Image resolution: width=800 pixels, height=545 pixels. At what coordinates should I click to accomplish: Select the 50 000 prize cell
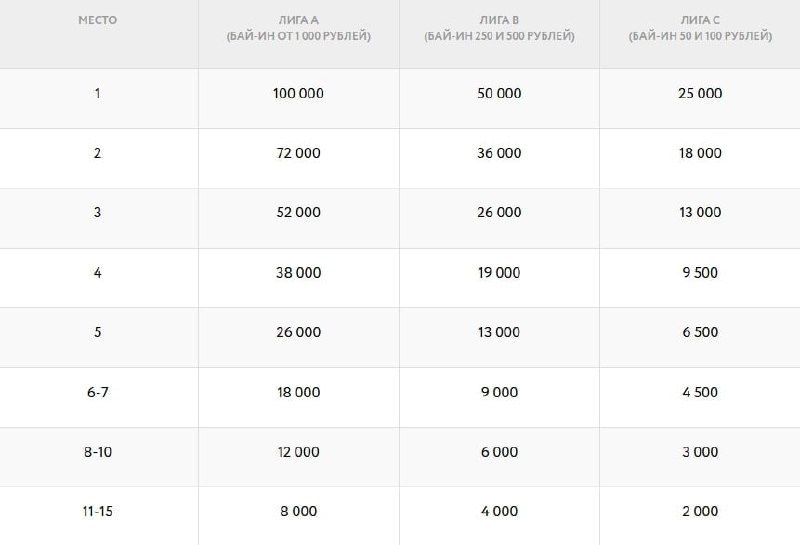pyautogui.click(x=499, y=93)
